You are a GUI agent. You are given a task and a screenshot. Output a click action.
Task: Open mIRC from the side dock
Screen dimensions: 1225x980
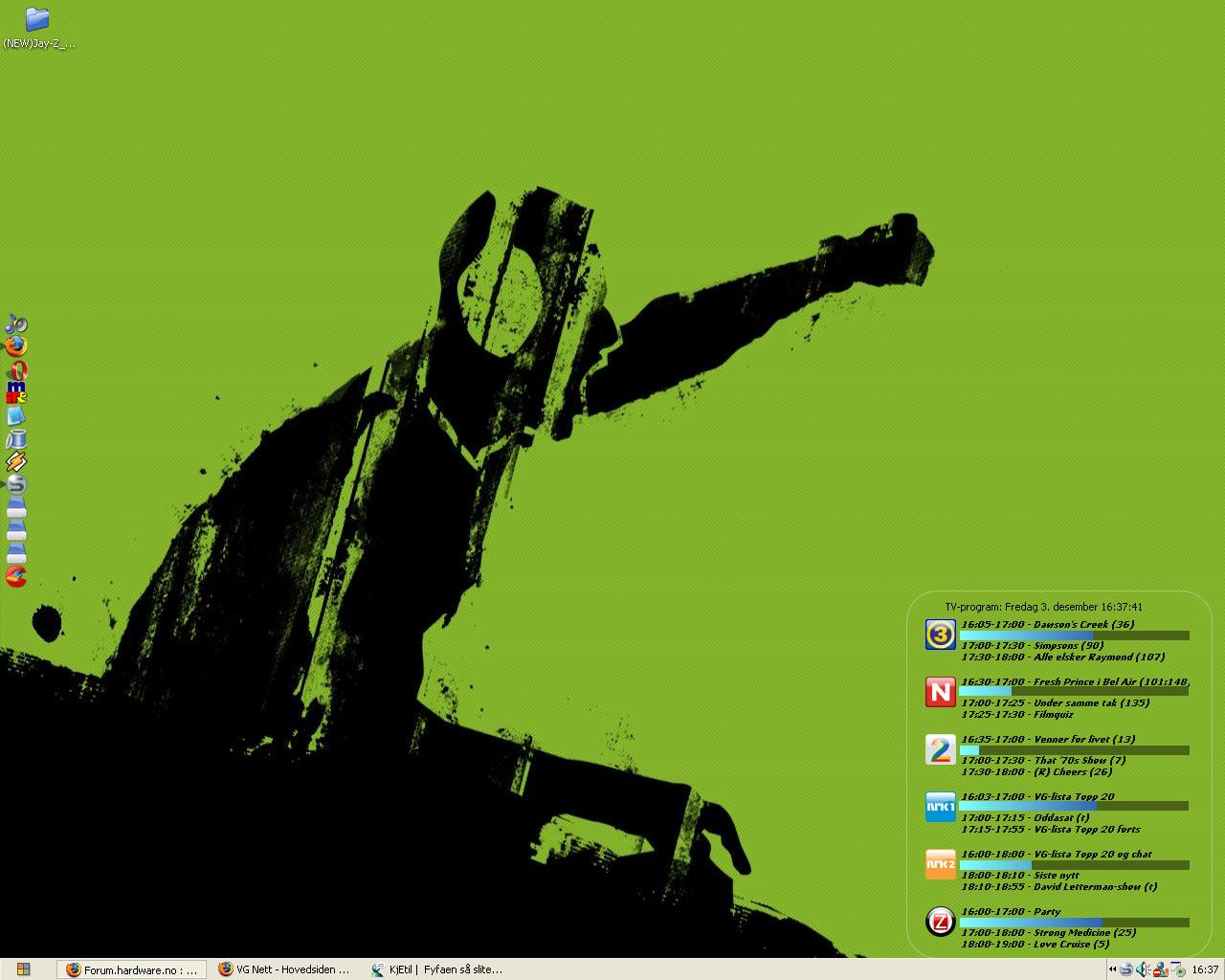point(16,392)
